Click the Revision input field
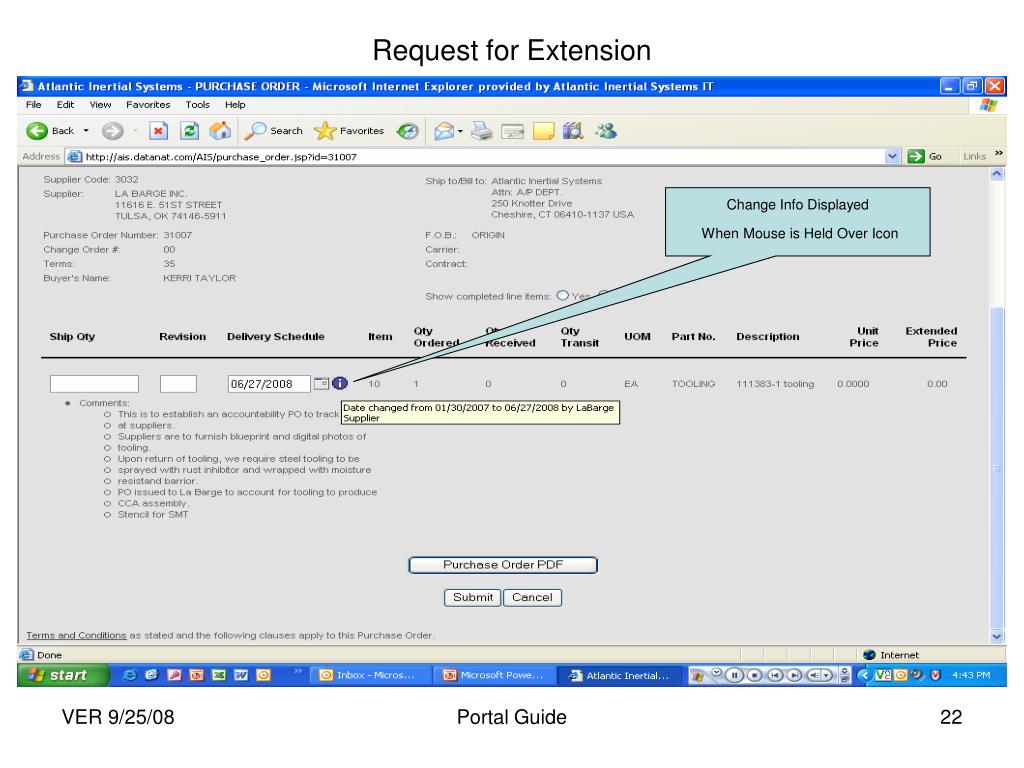This screenshot has width=1024, height=768. click(x=178, y=383)
